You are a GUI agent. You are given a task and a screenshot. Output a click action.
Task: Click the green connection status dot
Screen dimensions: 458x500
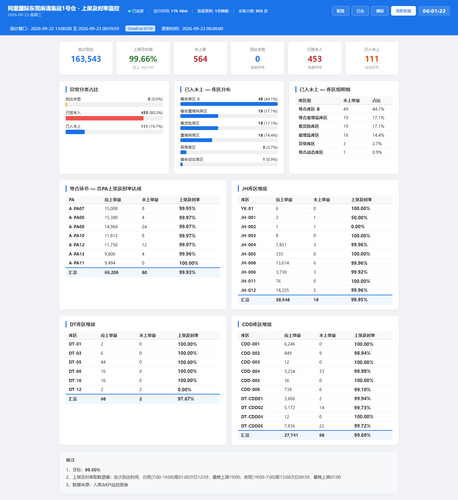[x=130, y=11]
